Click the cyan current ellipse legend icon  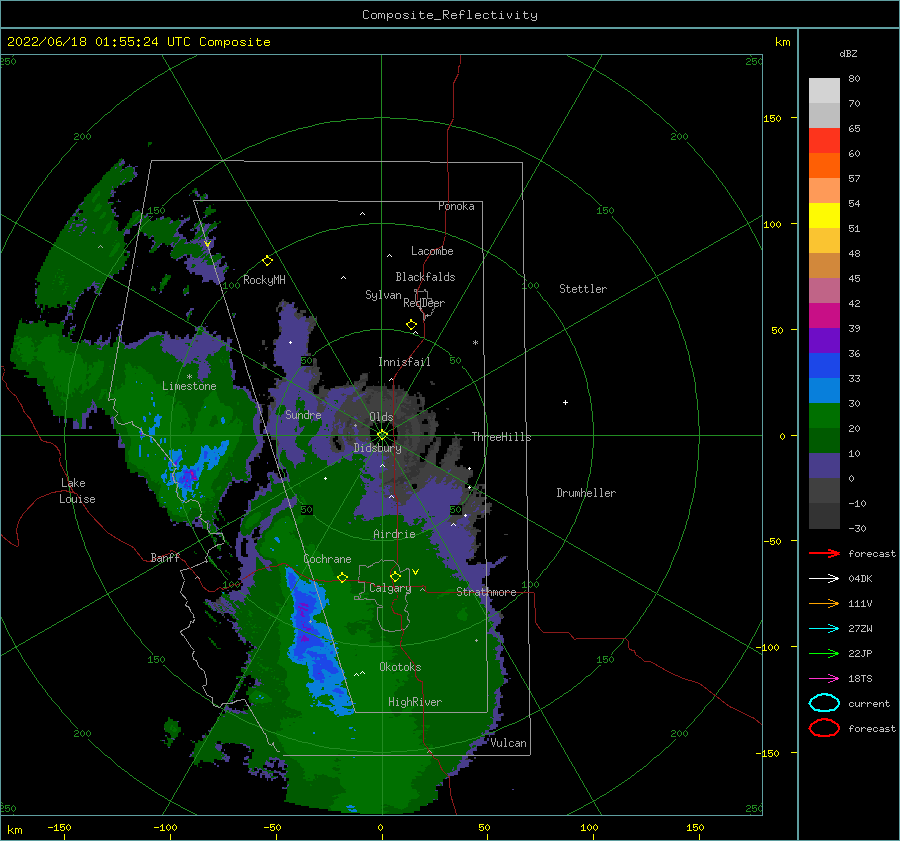click(824, 703)
